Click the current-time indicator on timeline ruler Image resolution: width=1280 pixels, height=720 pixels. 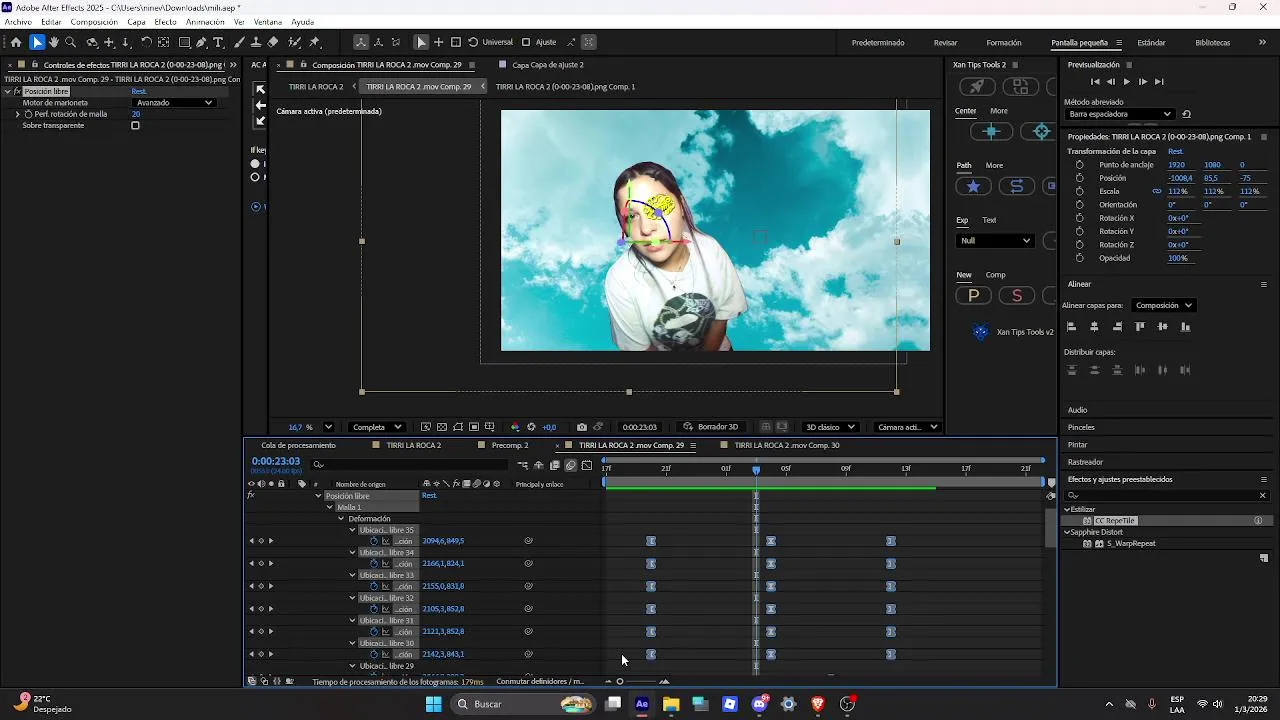[x=756, y=469]
